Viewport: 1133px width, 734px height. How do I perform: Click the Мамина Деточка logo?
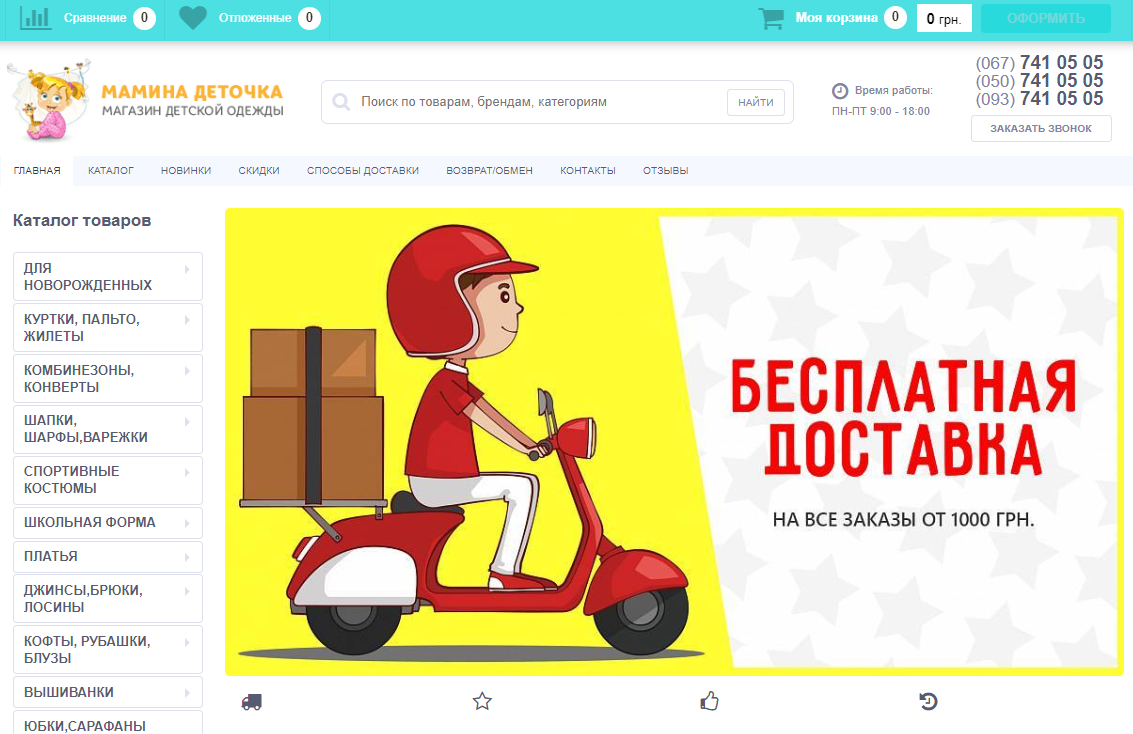[146, 100]
